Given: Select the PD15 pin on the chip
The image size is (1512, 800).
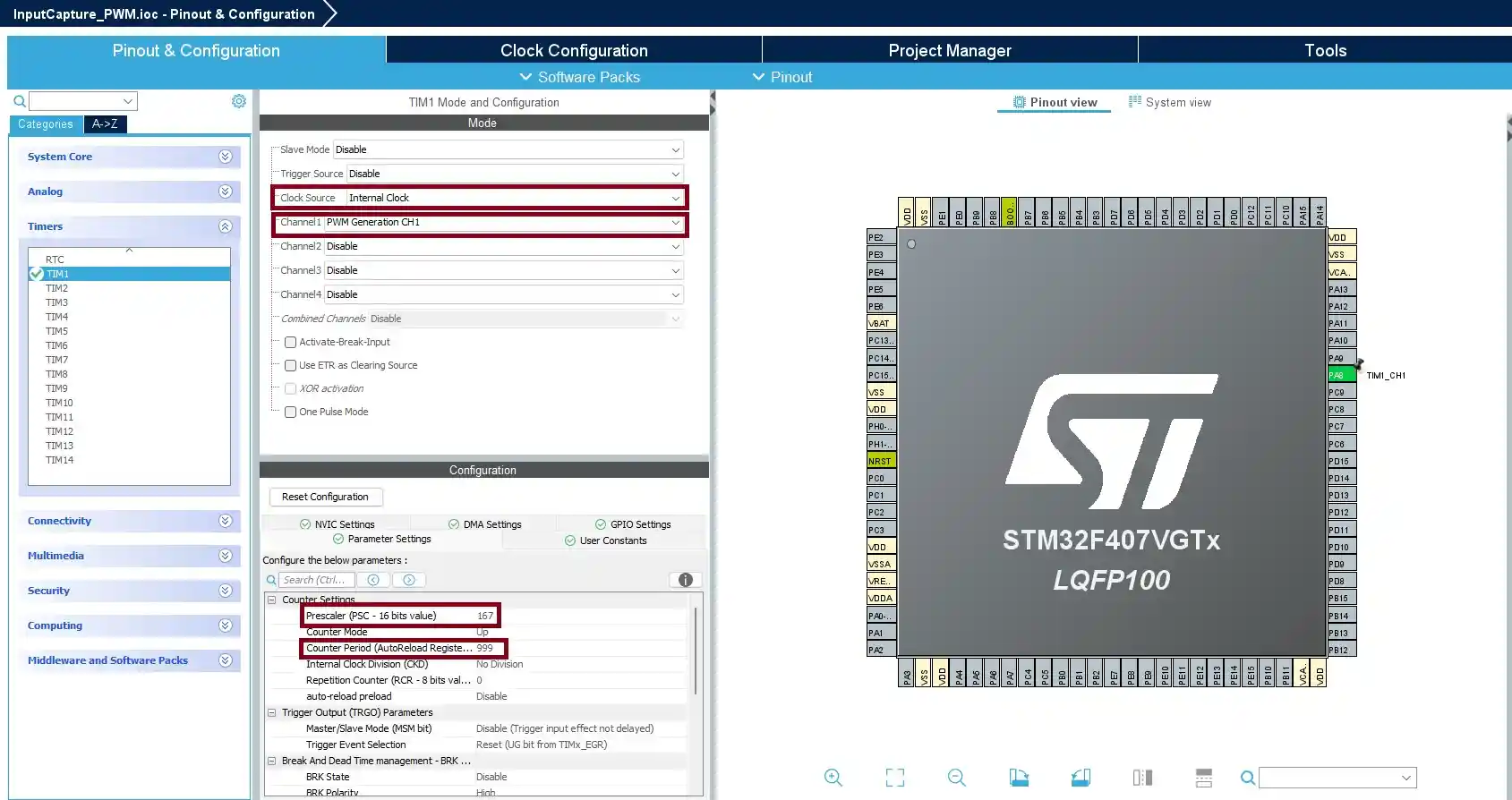Looking at the screenshot, I should pos(1341,461).
